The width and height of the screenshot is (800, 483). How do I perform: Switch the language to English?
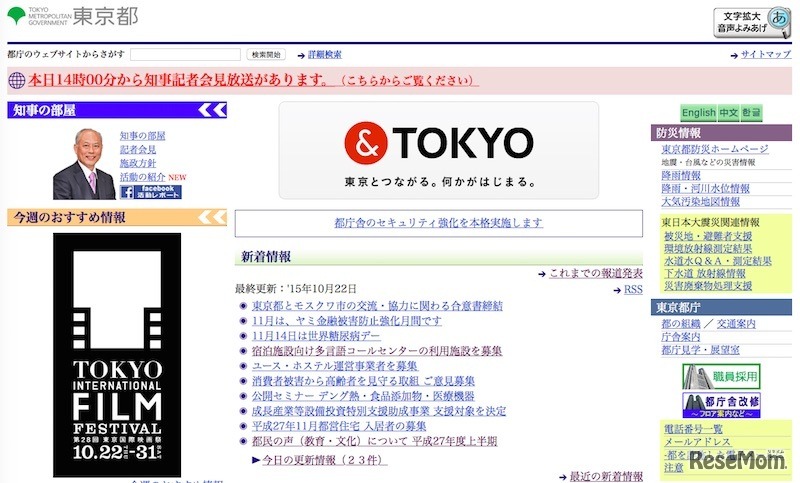click(x=698, y=113)
